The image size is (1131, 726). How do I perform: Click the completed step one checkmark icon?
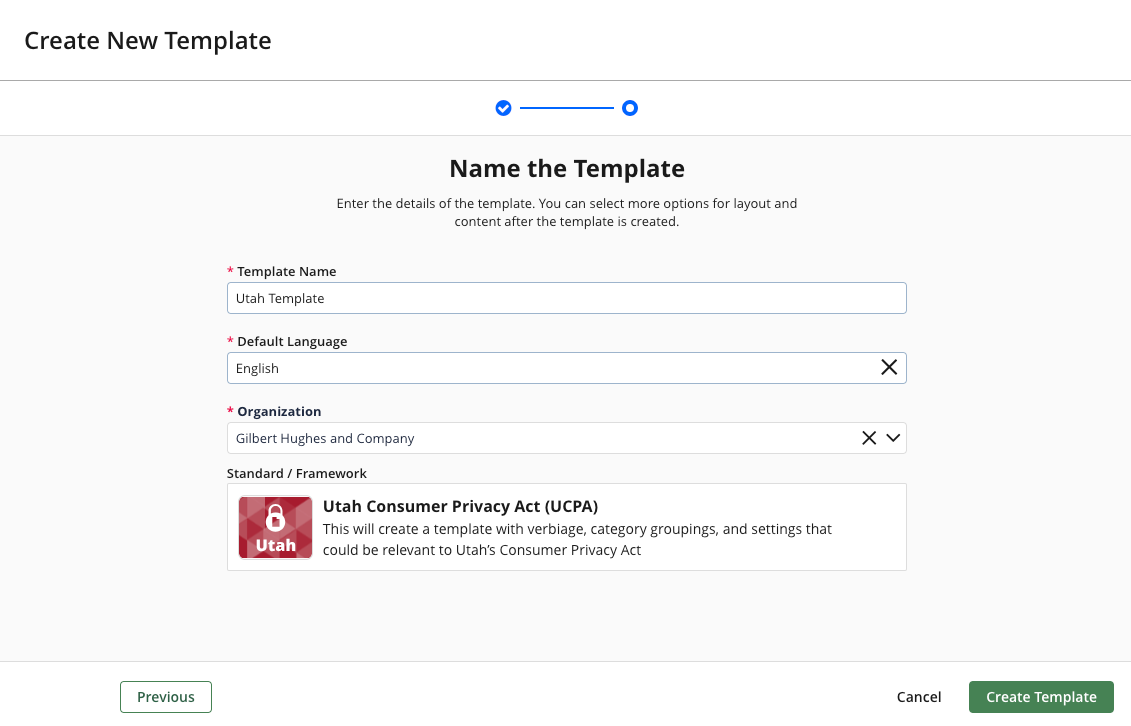504,108
